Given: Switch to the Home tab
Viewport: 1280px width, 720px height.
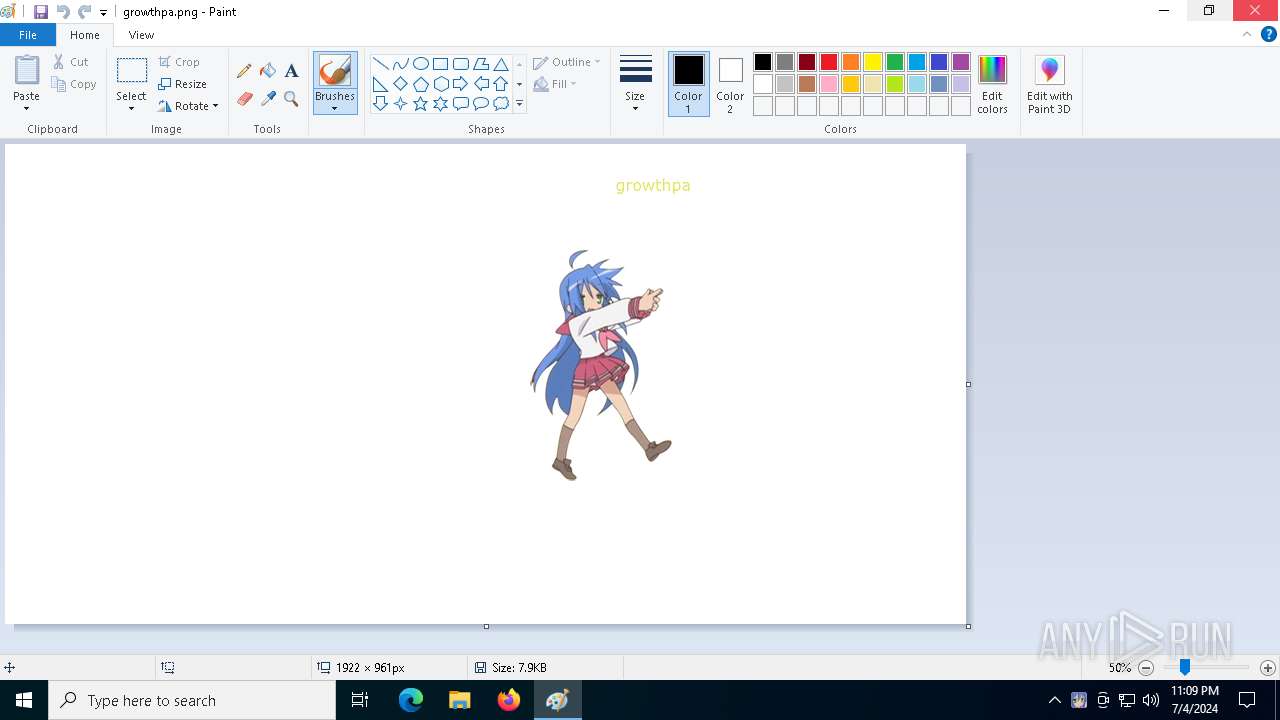Looking at the screenshot, I should pos(85,35).
